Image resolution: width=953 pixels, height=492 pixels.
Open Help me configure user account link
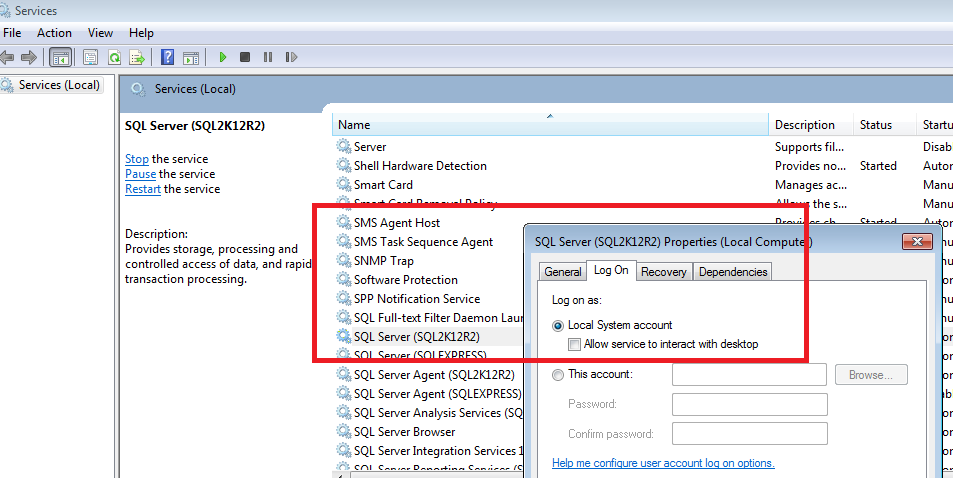pos(663,463)
